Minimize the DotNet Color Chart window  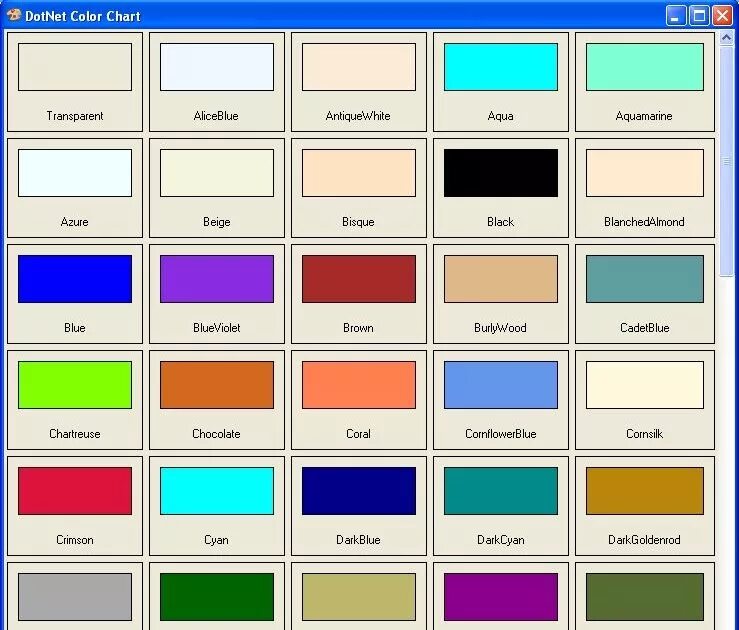pos(676,16)
